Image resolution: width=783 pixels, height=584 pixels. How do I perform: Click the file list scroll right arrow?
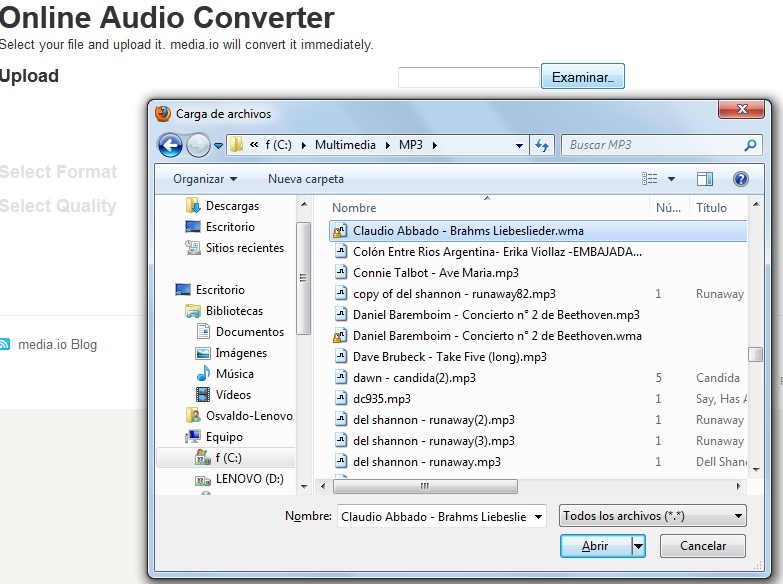[x=739, y=486]
